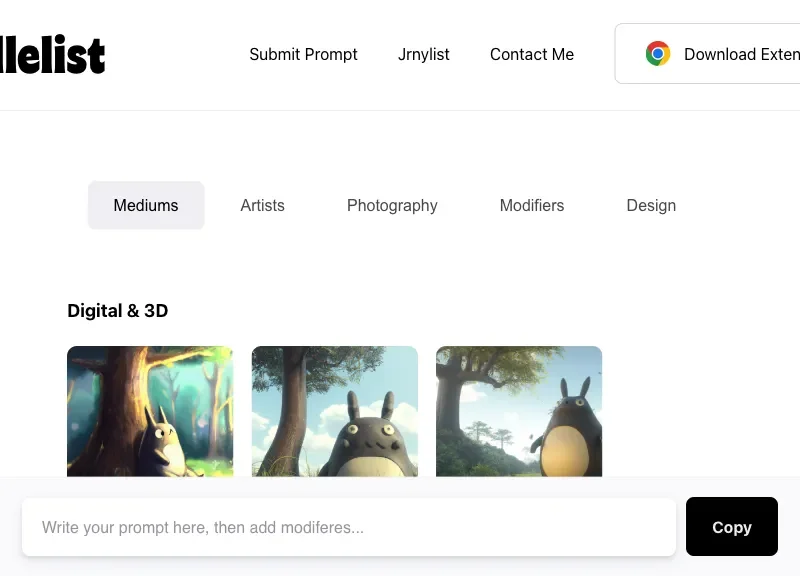Switch to the Artists tab
800x576 pixels.
tap(262, 205)
